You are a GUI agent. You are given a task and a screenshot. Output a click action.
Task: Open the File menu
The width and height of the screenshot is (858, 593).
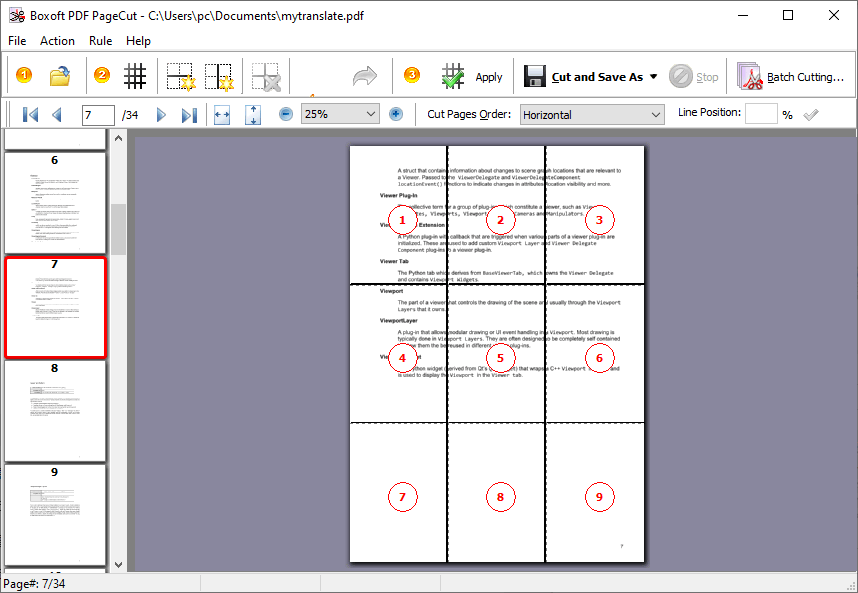(x=17, y=41)
